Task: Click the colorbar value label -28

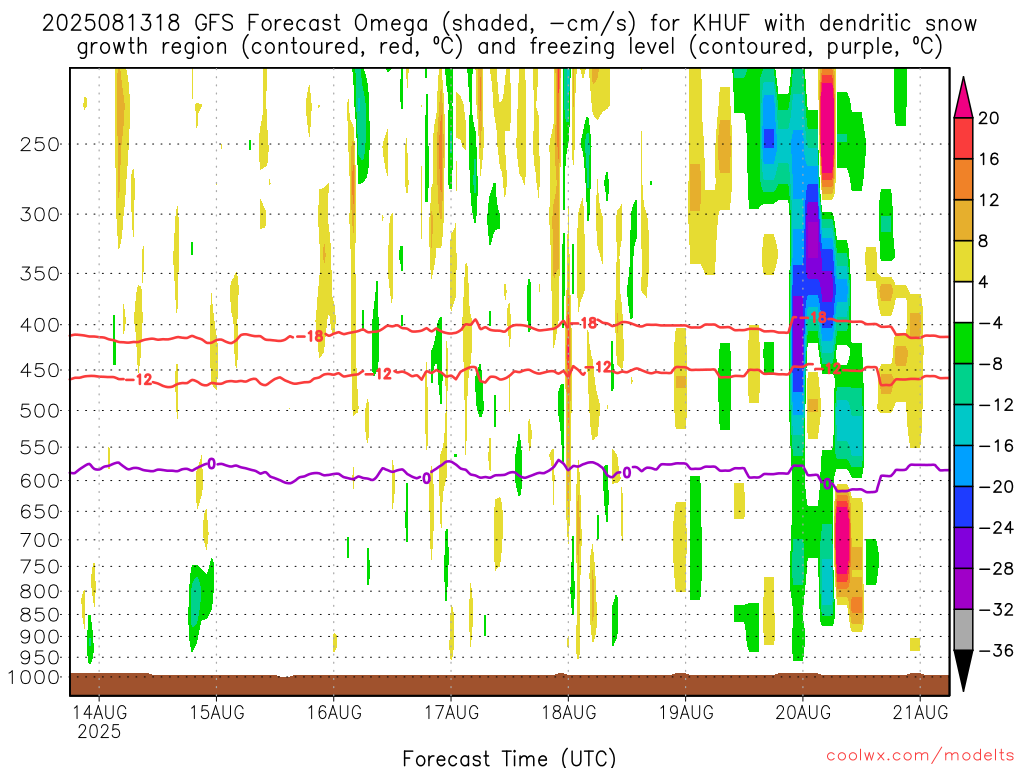Action: [x=996, y=569]
